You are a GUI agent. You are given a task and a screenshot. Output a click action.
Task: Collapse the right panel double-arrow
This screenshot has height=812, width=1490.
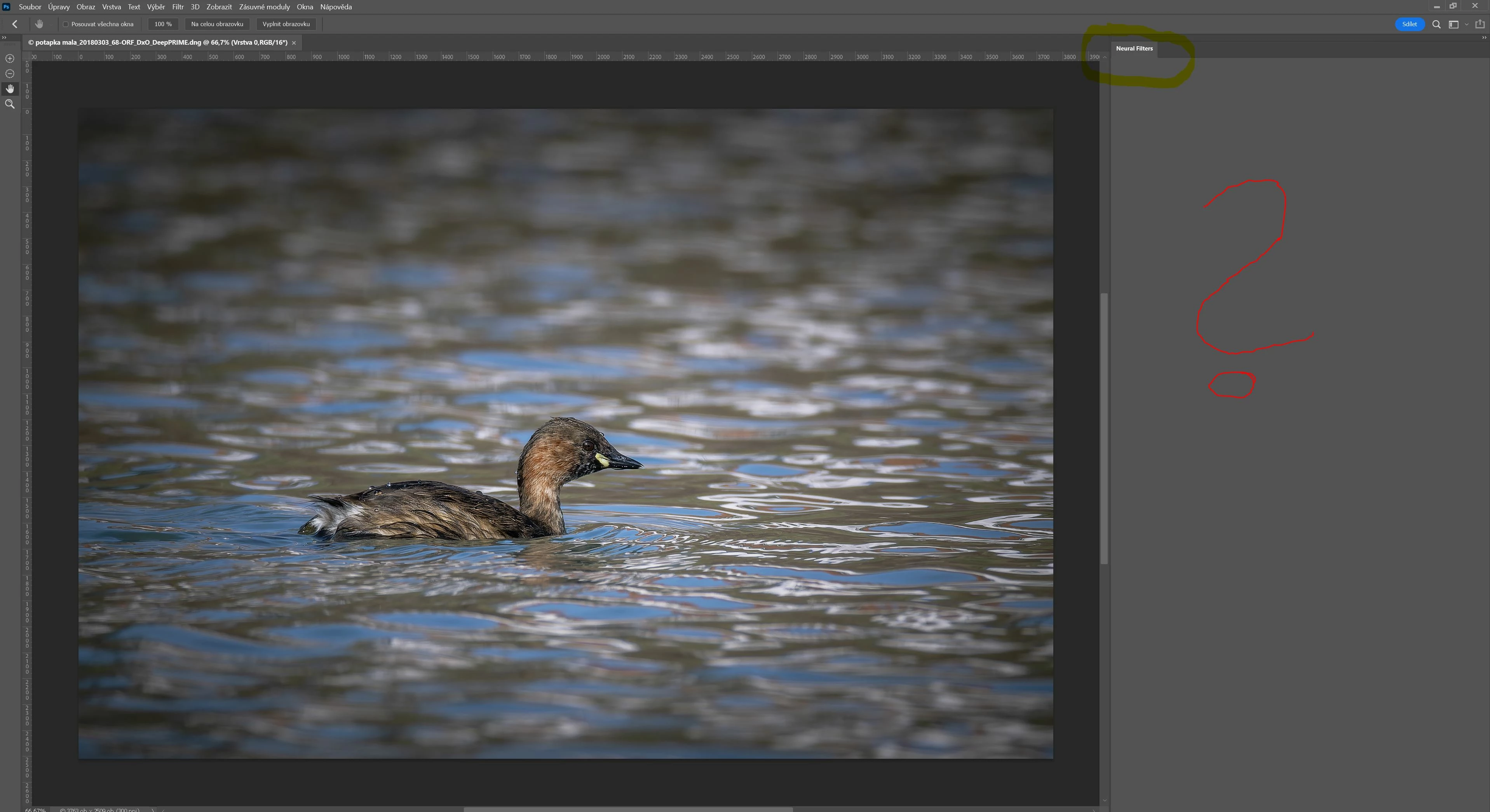point(1484,38)
